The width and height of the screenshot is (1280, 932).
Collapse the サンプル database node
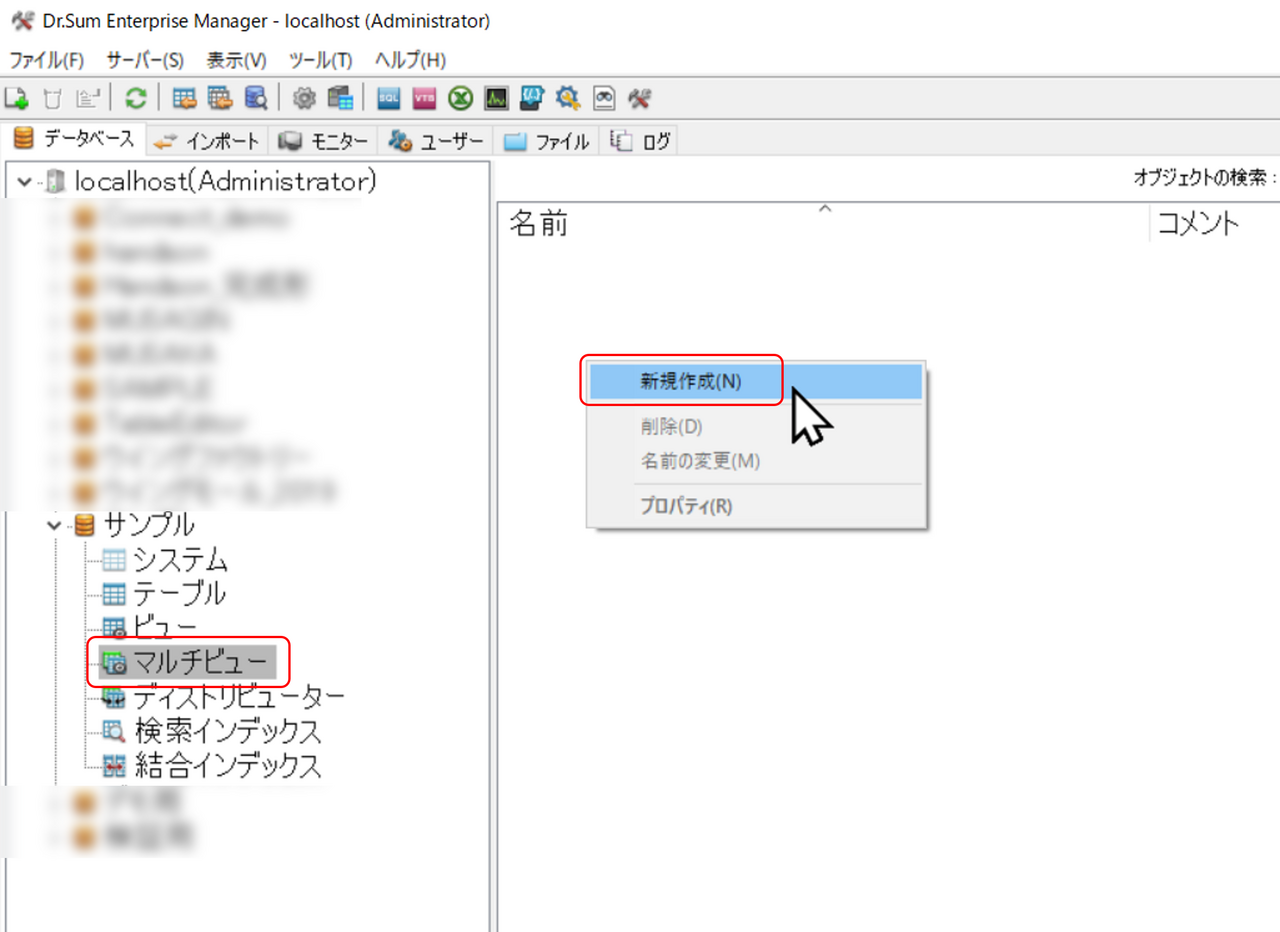point(53,524)
